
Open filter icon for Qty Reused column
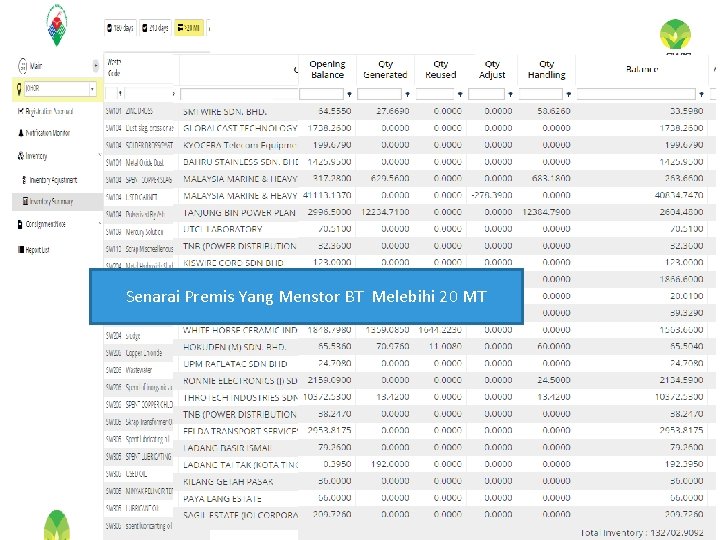click(x=460, y=94)
